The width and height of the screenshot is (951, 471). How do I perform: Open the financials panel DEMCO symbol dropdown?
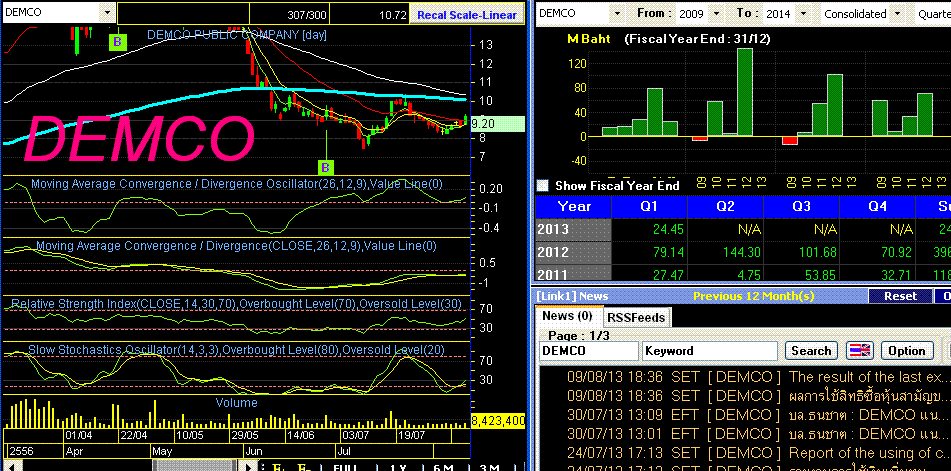(x=617, y=13)
